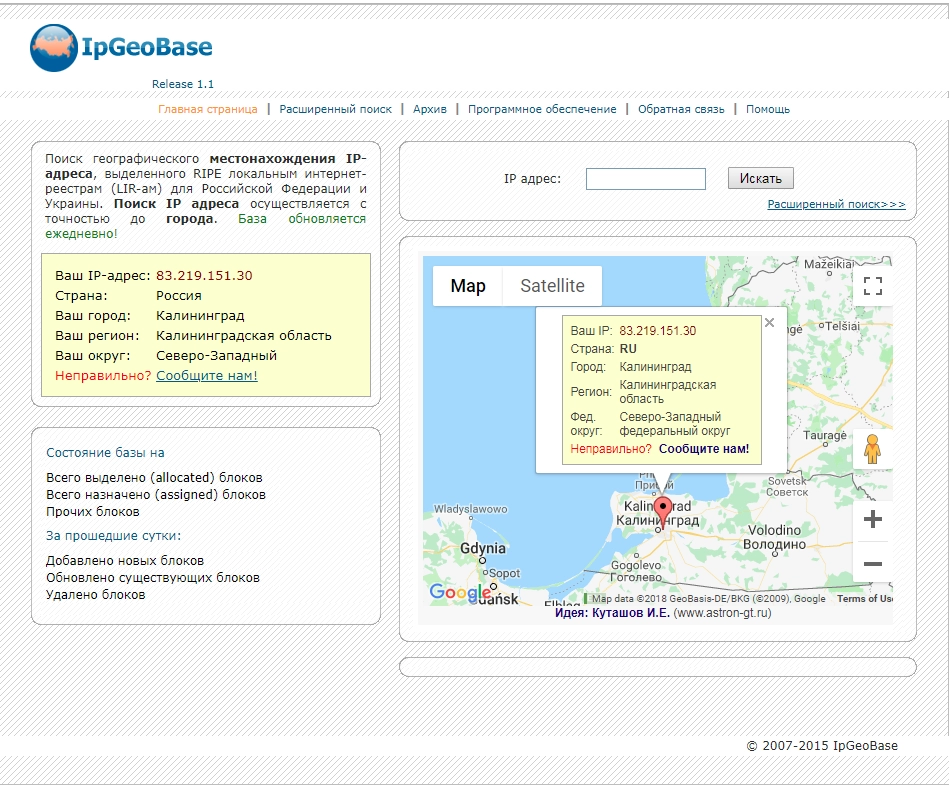949x786 pixels.
Task: Click Sopot label on map
Action: (504, 573)
